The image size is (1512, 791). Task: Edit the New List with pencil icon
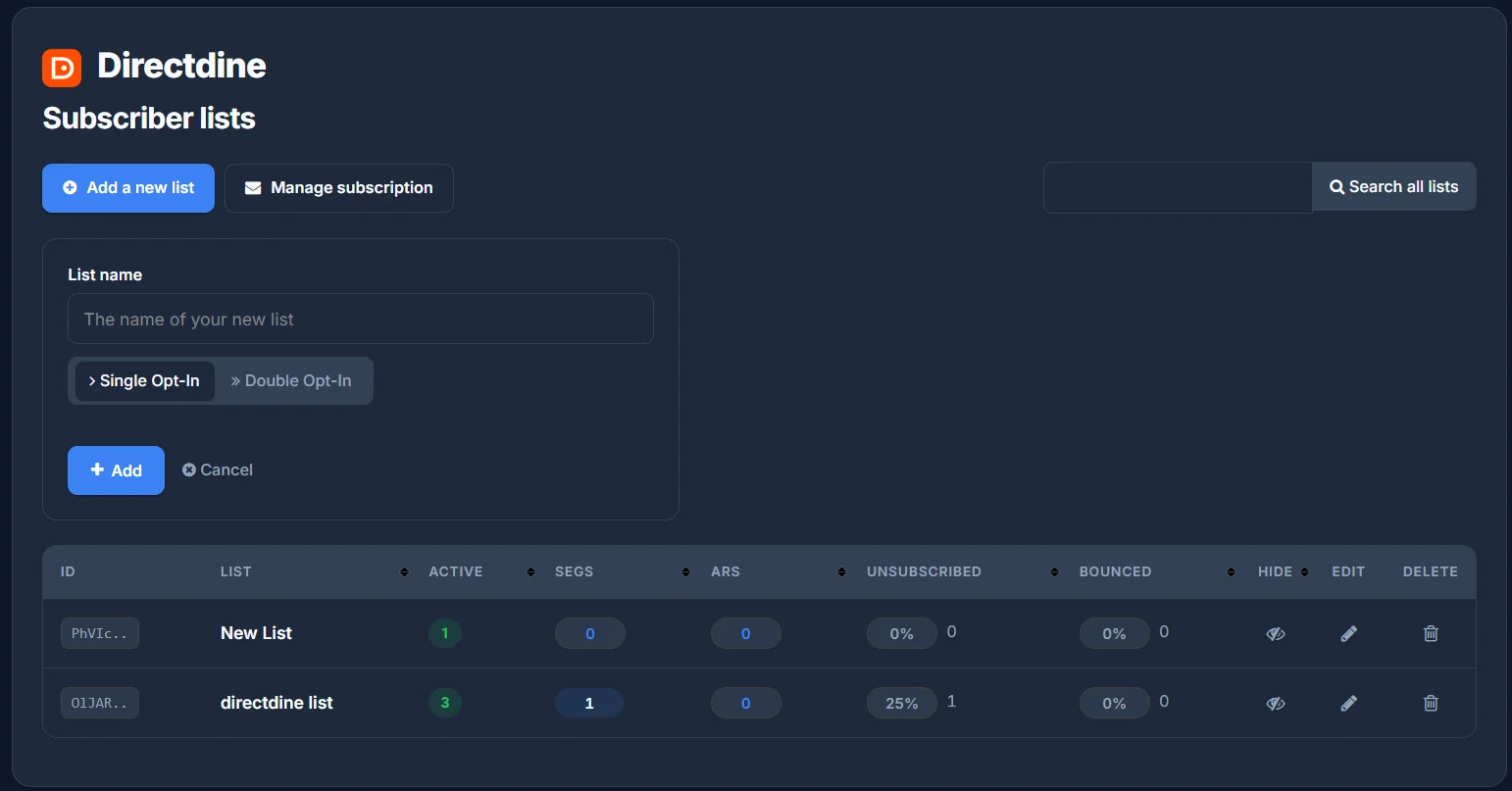pos(1348,634)
